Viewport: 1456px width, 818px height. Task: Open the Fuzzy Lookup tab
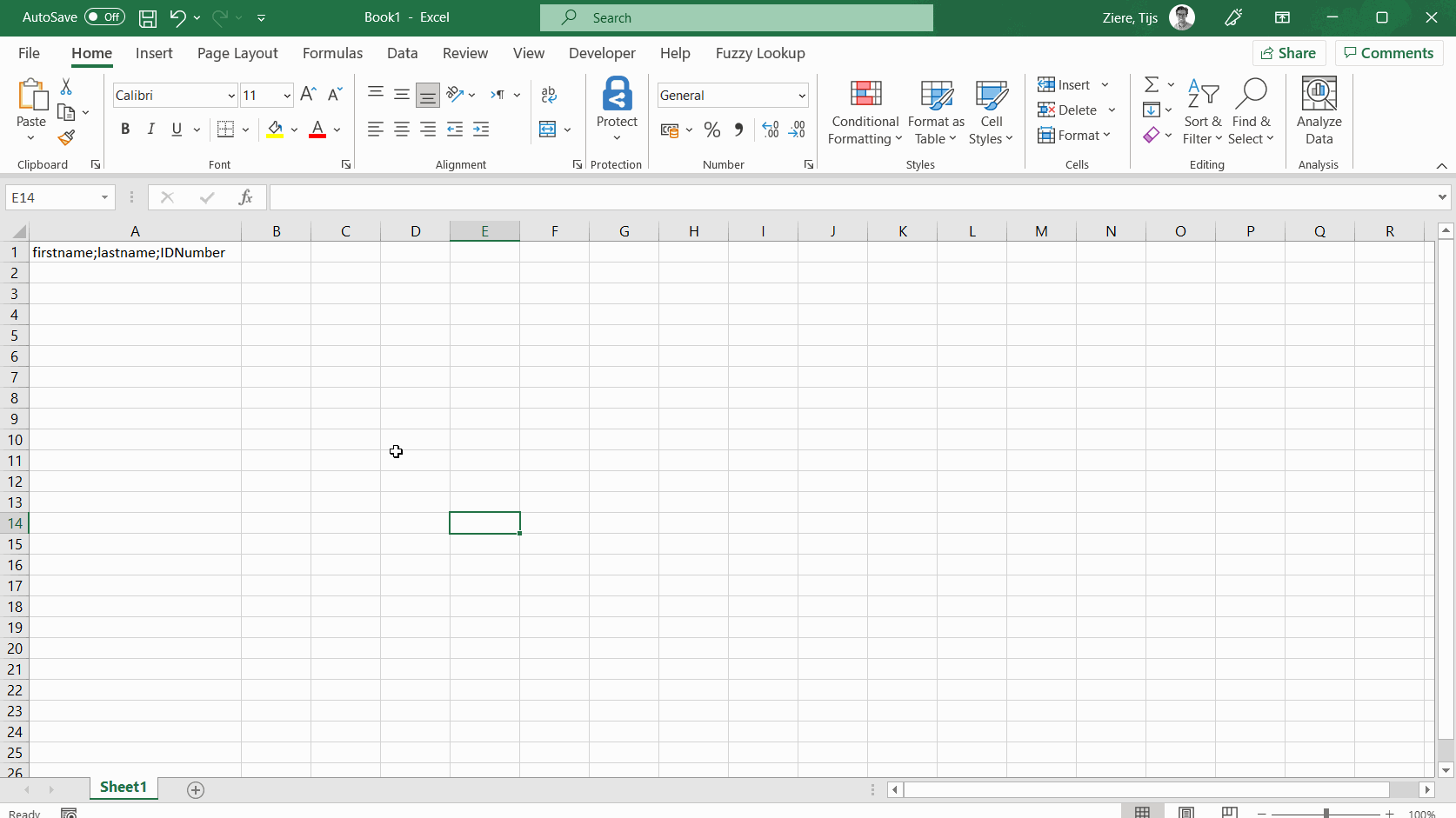click(x=760, y=53)
